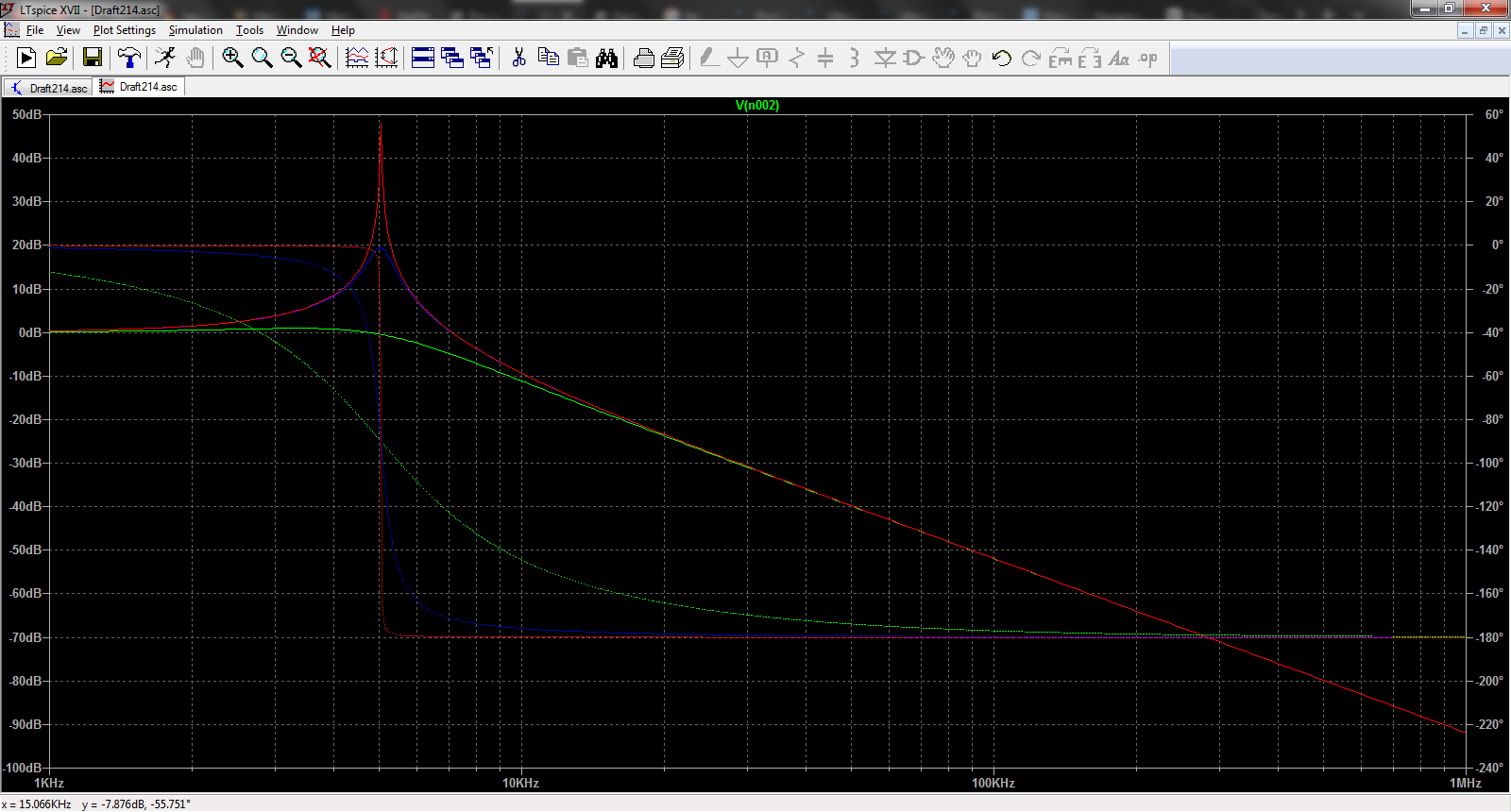Open the Tools menu
1511x812 pixels.
(249, 30)
